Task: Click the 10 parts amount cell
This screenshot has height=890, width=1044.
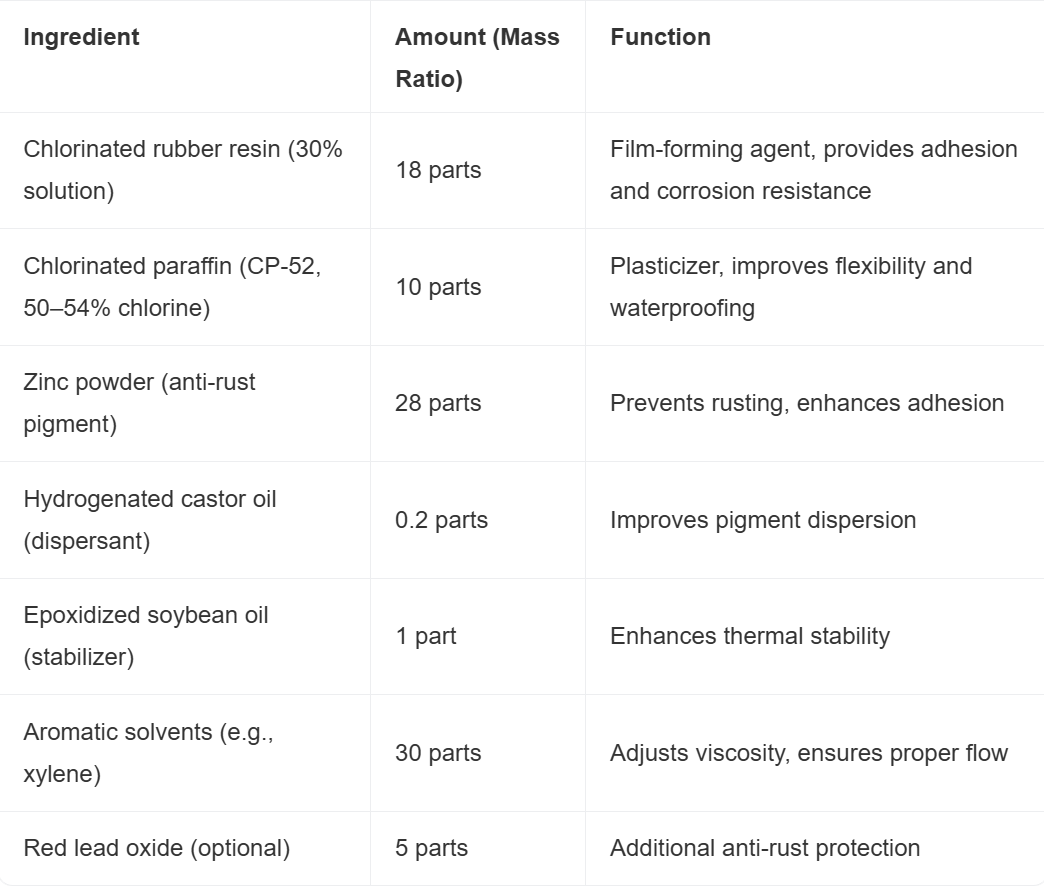Action: click(438, 287)
